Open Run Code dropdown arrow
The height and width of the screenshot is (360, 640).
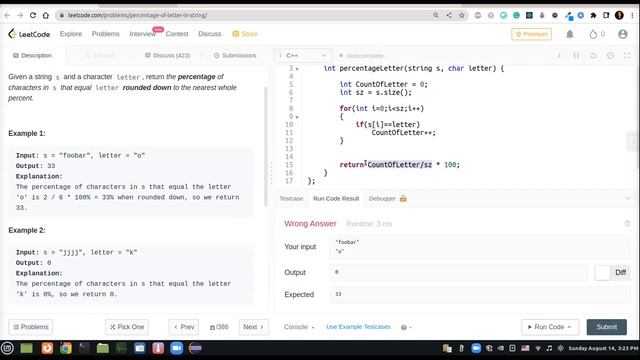click(x=569, y=327)
